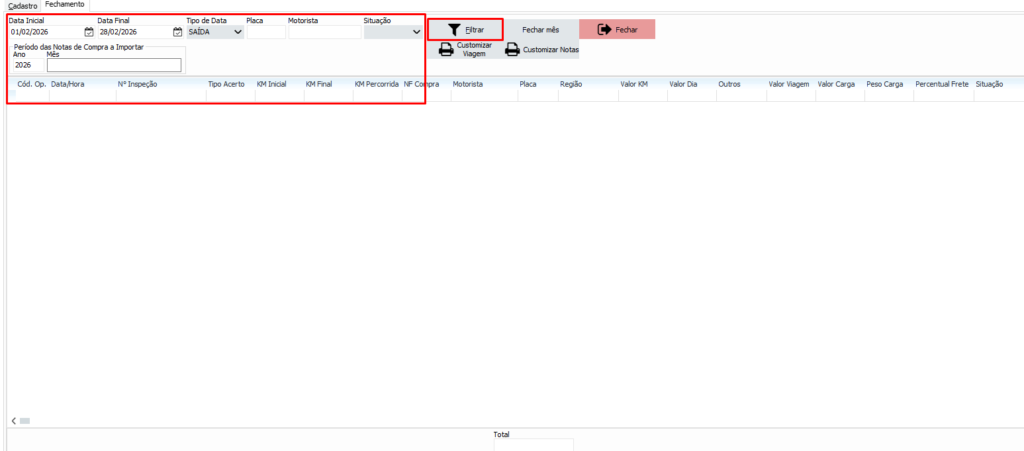Click the Ano field showing 2026

[27, 65]
